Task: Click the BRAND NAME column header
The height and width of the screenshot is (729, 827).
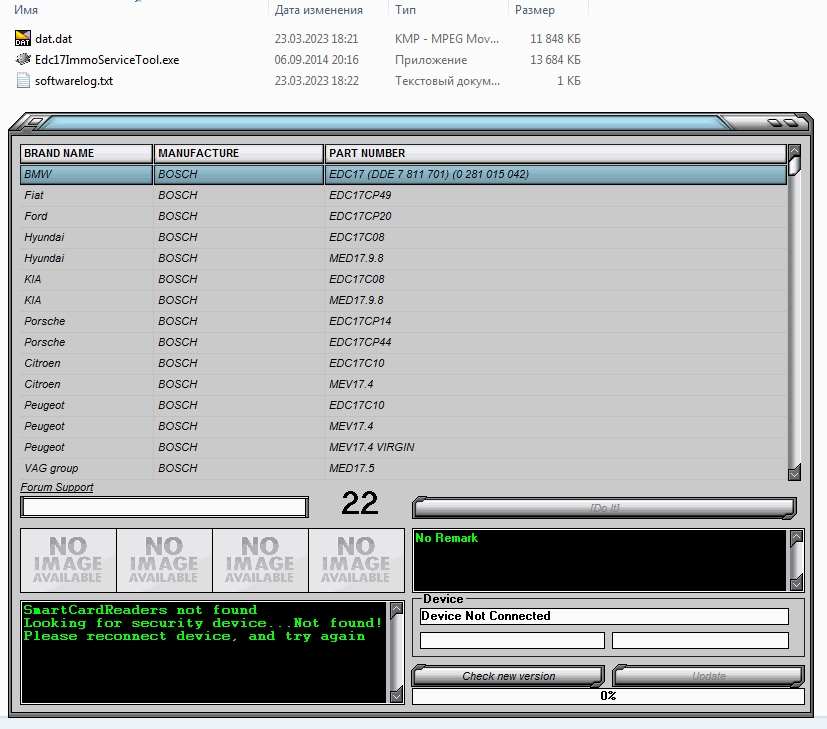Action: [x=86, y=153]
